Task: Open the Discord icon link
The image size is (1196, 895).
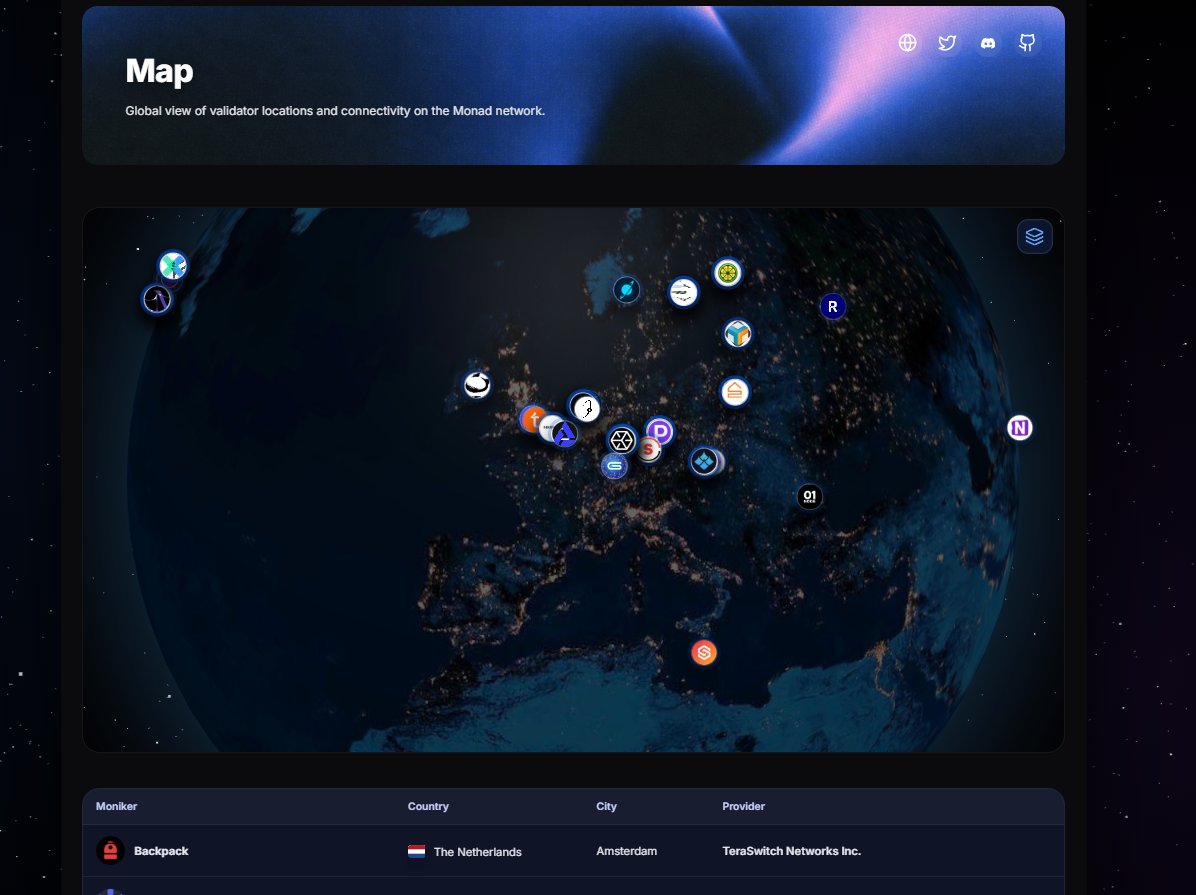Action: coord(988,43)
